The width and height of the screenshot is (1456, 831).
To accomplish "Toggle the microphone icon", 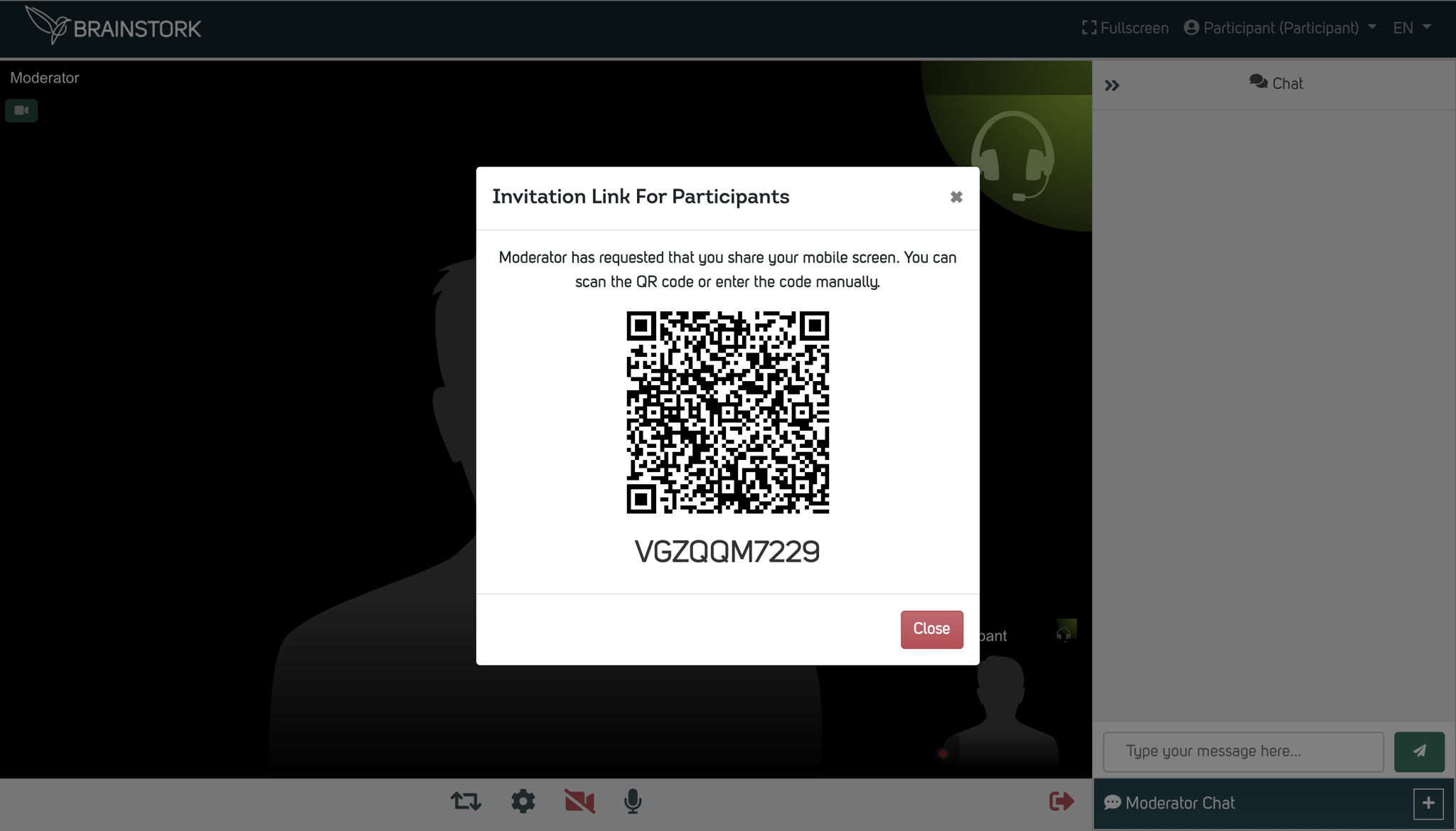I will 633,802.
